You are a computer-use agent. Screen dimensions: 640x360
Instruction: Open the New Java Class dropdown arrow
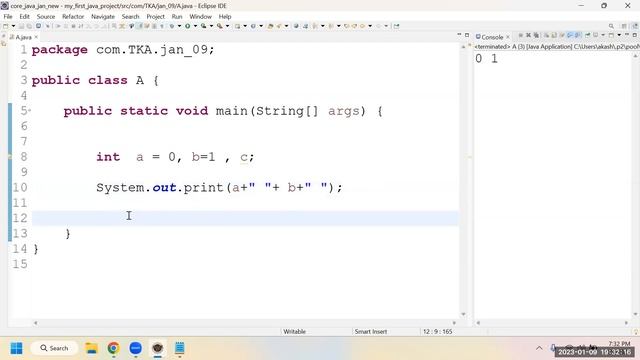(x=261, y=26)
